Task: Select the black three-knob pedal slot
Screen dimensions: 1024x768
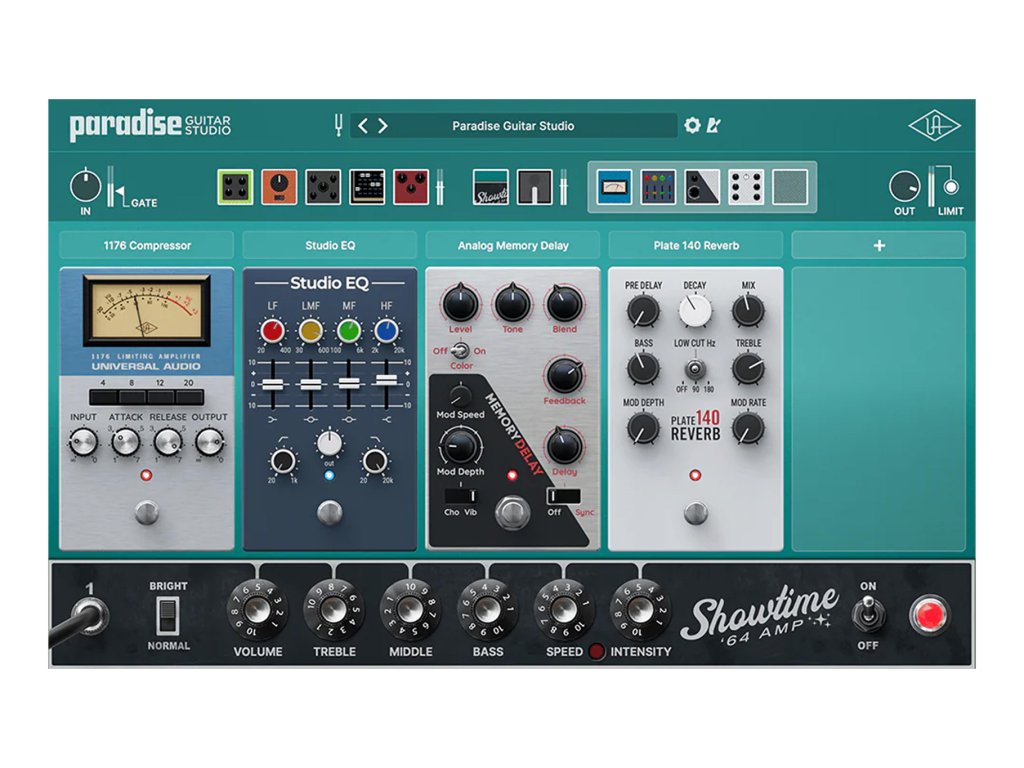Action: point(323,187)
